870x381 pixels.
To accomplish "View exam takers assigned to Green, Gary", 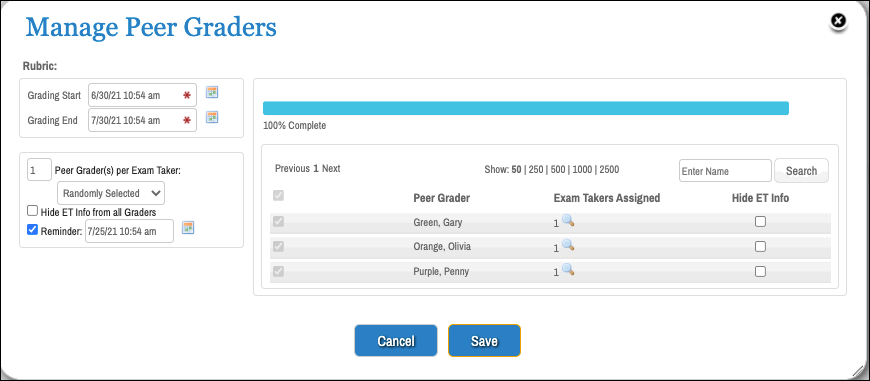I will tap(568, 221).
